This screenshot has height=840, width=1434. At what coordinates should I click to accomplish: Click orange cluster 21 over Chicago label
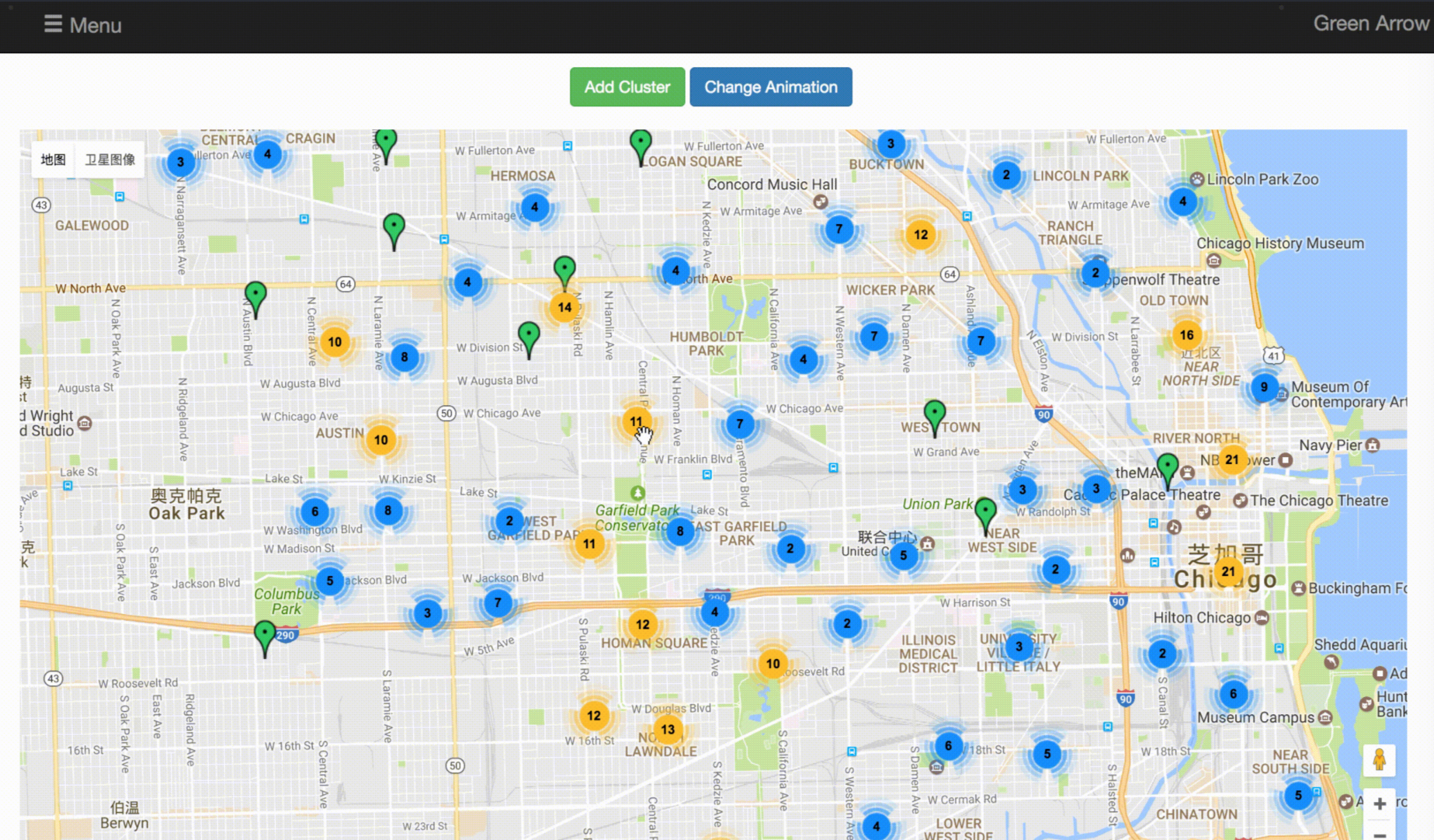1227,572
